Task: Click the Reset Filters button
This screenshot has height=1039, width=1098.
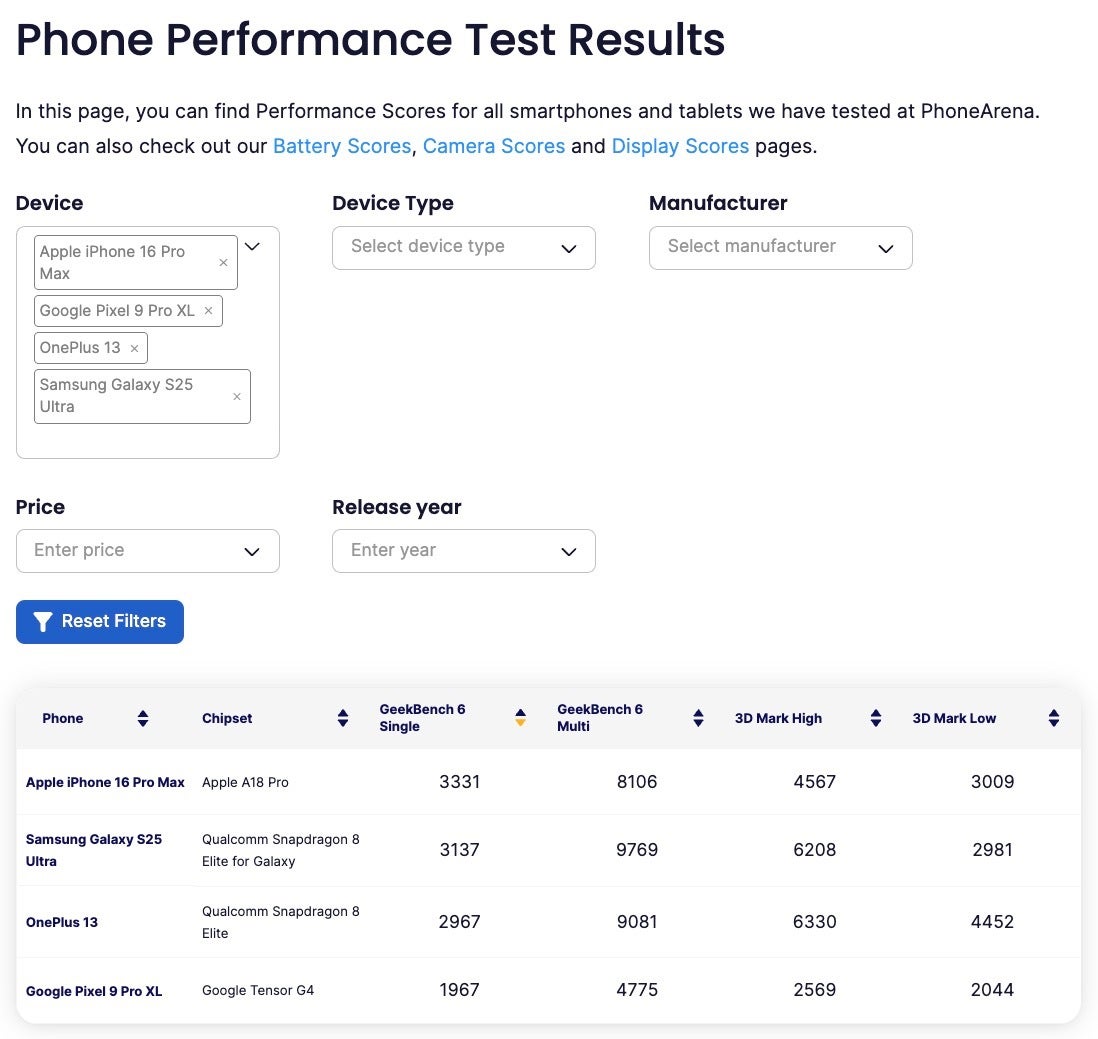Action: tap(100, 622)
